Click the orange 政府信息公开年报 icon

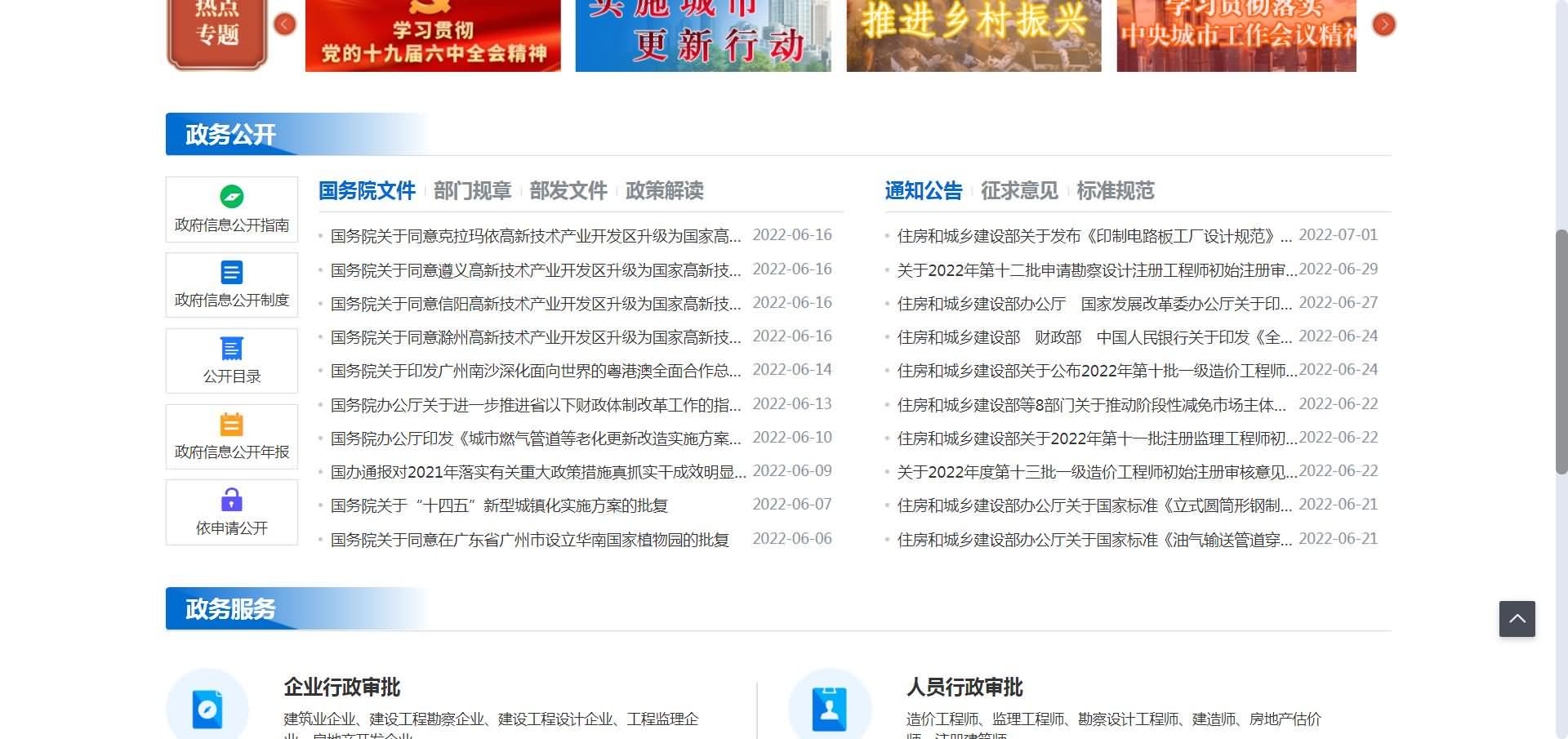click(232, 424)
